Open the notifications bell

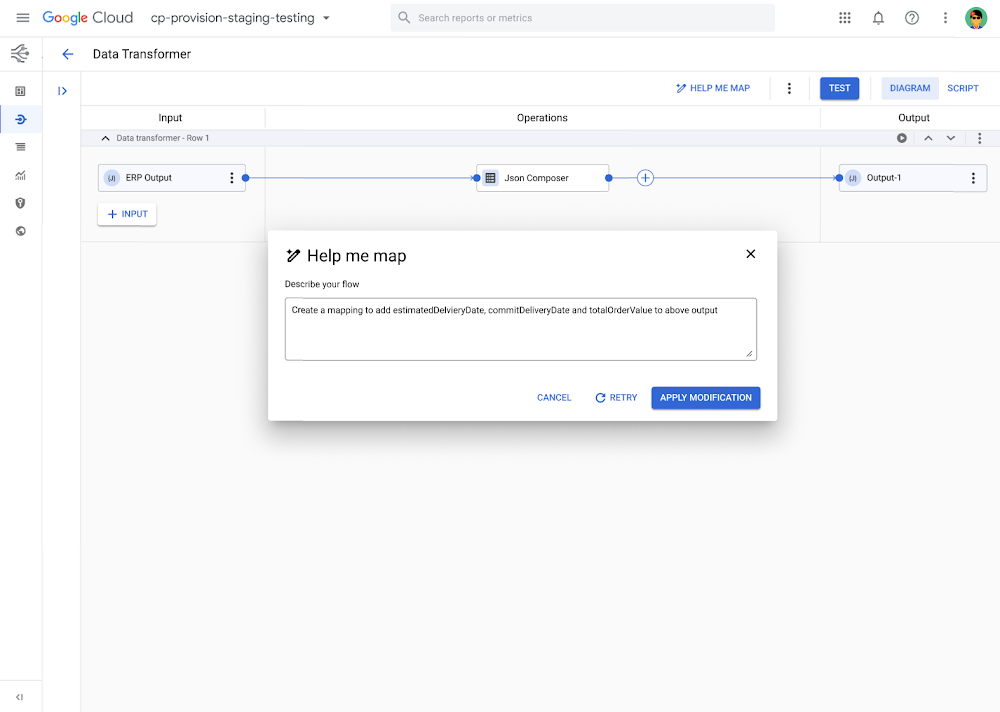(x=878, y=18)
